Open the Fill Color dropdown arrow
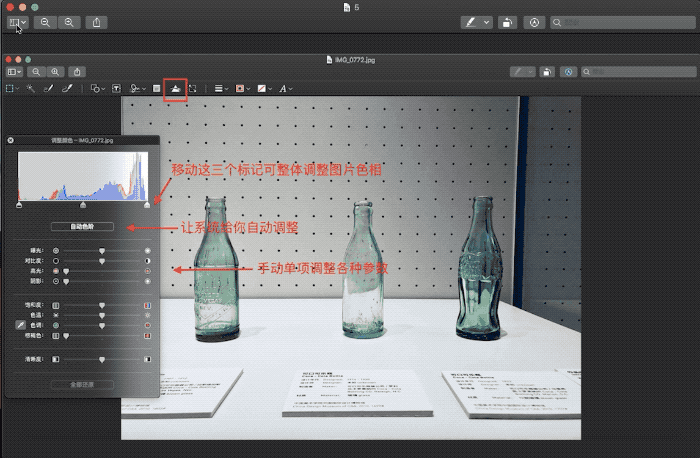This screenshot has width=700, height=458. 270,89
